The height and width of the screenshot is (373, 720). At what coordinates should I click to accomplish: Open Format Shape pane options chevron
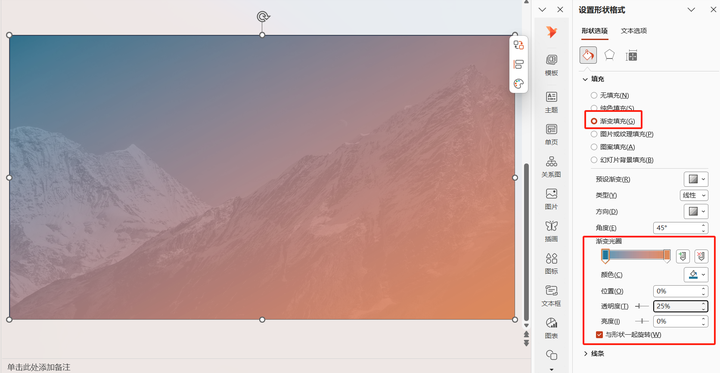tap(691, 10)
